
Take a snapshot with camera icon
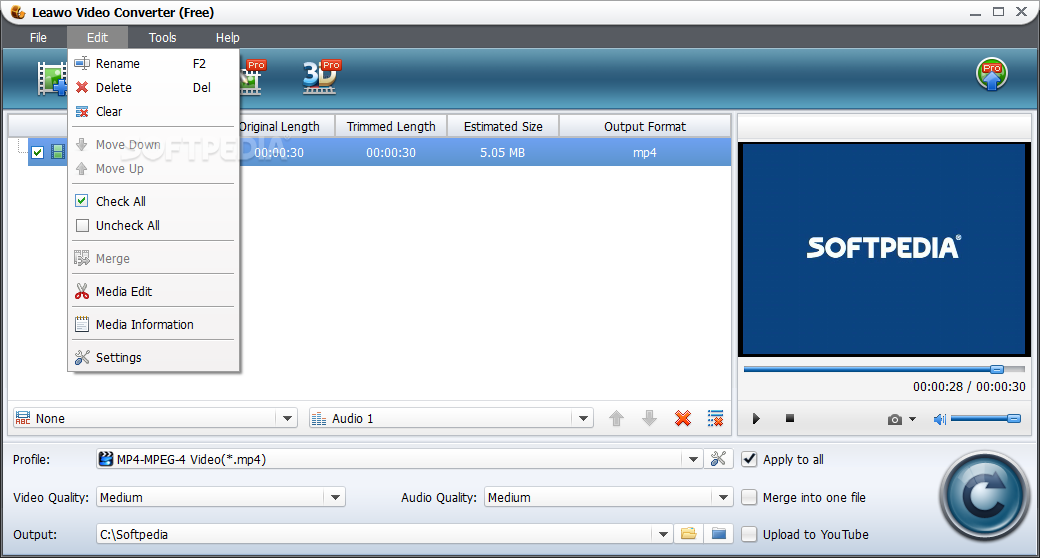pos(895,419)
